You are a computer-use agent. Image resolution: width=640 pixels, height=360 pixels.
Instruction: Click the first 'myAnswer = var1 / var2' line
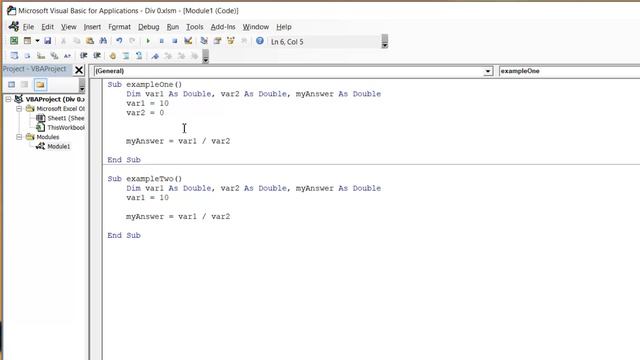coord(178,141)
